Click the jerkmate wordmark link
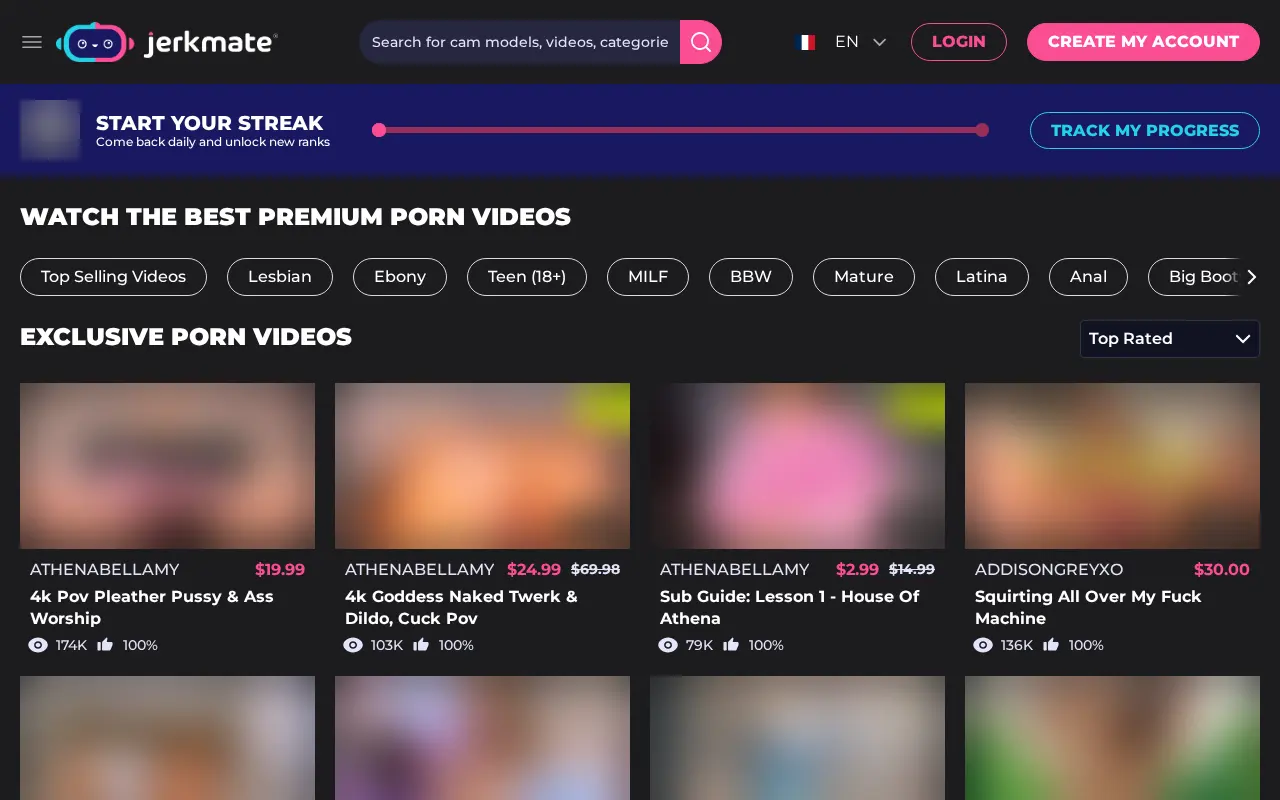The height and width of the screenshot is (800, 1280). point(211,43)
